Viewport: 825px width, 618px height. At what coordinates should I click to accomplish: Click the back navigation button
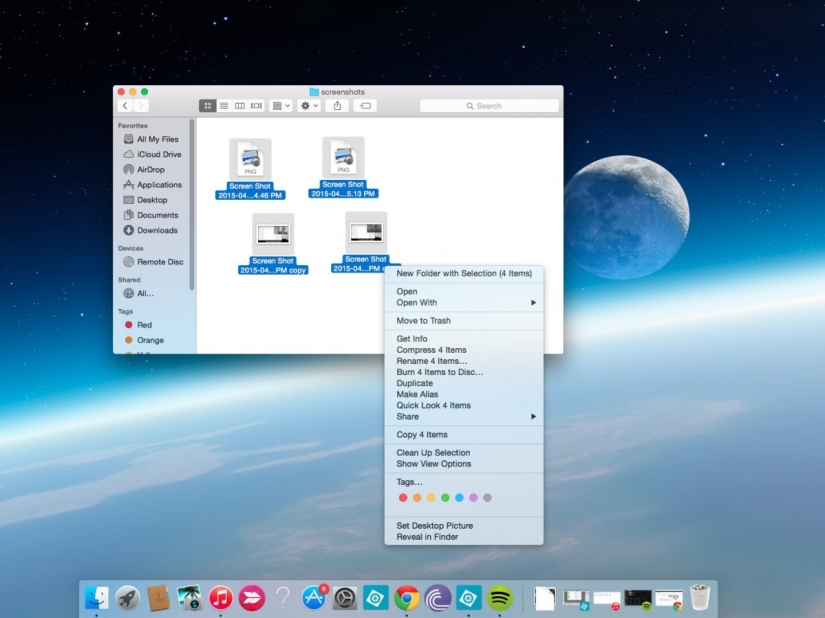click(126, 105)
